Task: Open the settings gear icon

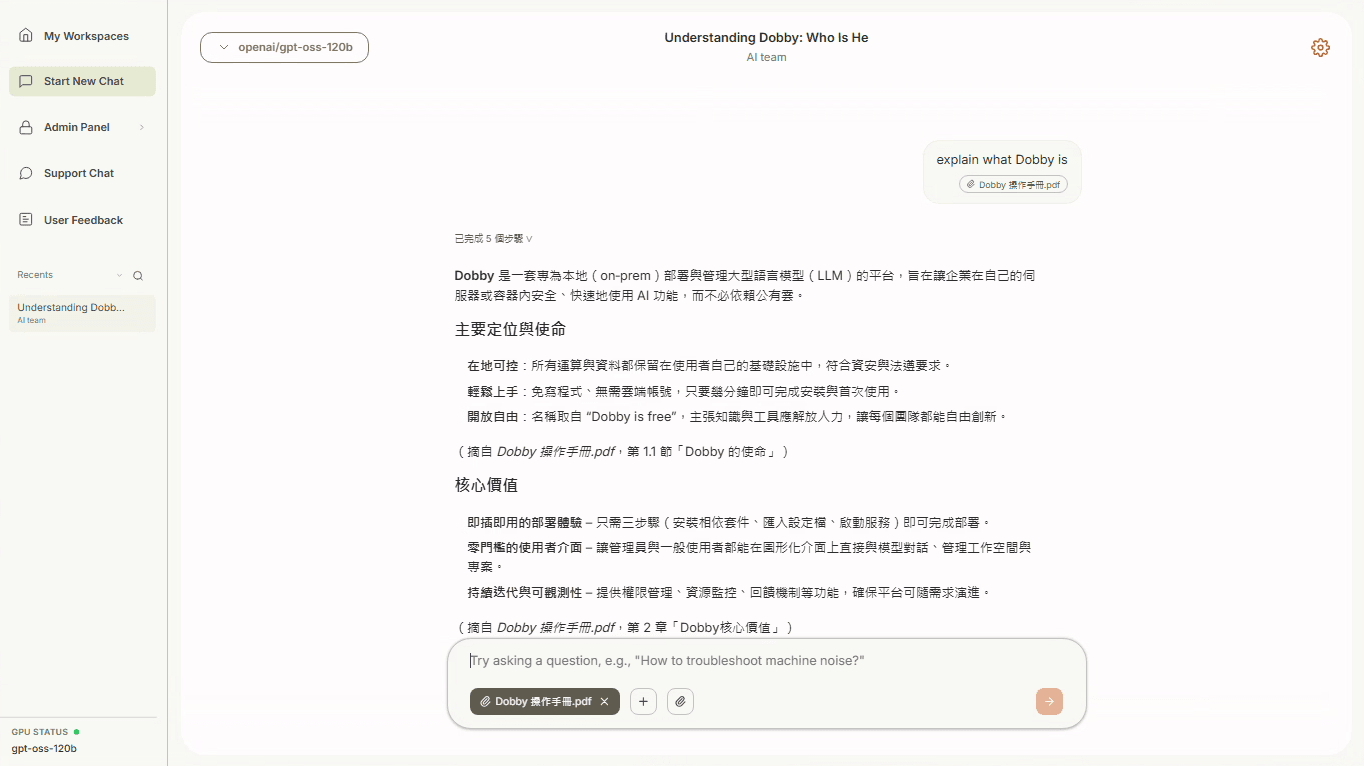Action: (x=1320, y=47)
